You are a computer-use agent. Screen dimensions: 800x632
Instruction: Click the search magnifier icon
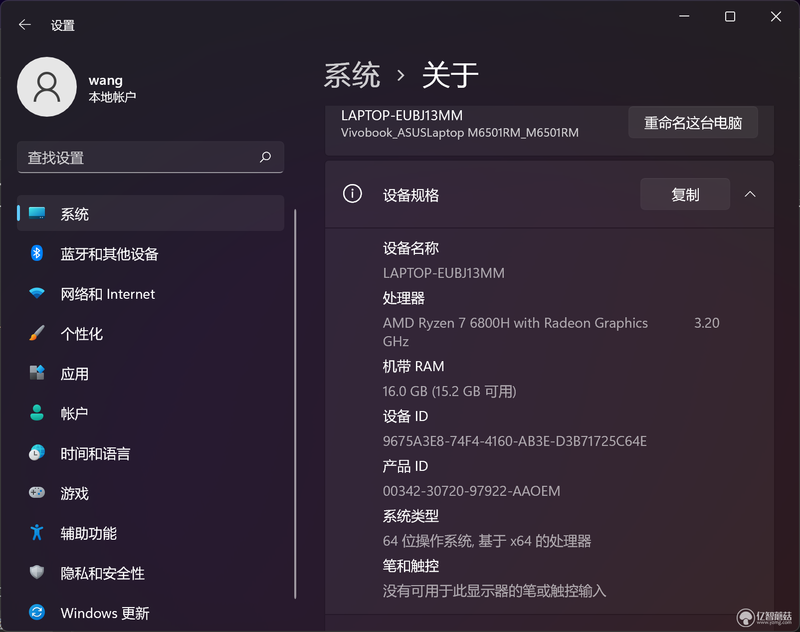click(x=265, y=157)
